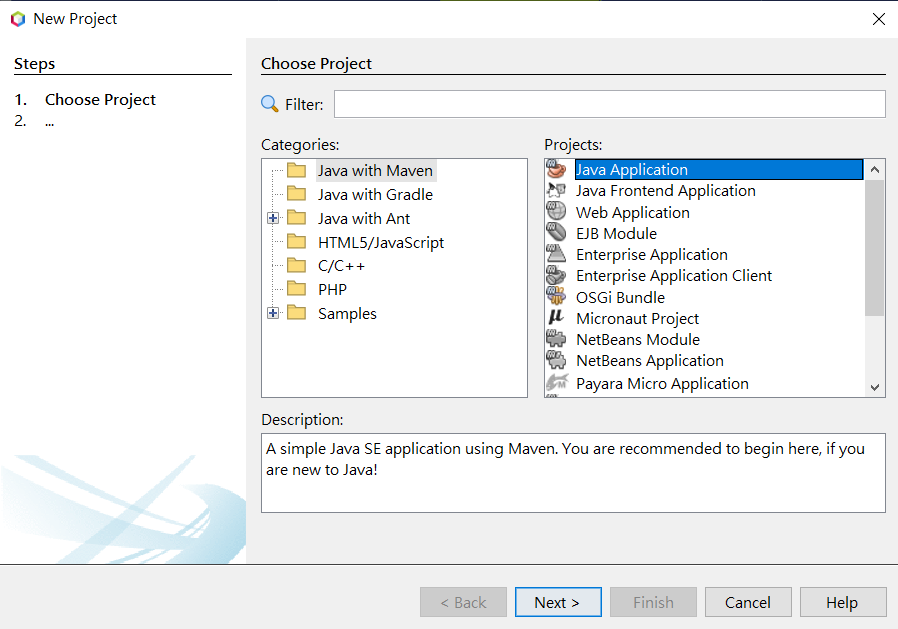Select OSGi Bundle project type

(x=620, y=297)
